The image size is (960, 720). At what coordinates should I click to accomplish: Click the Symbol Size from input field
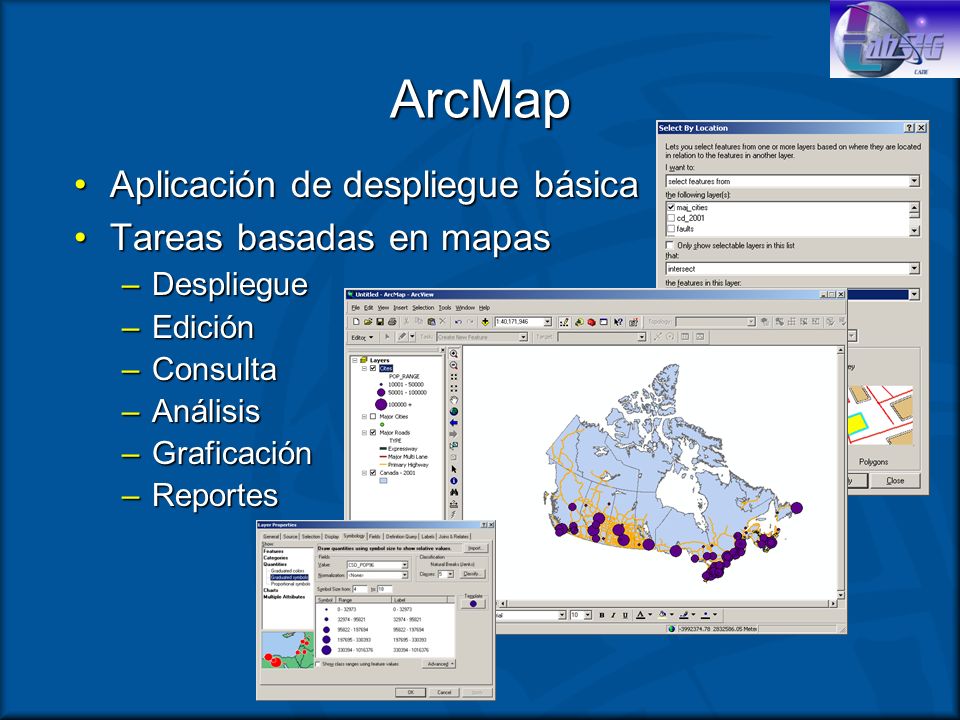360,589
